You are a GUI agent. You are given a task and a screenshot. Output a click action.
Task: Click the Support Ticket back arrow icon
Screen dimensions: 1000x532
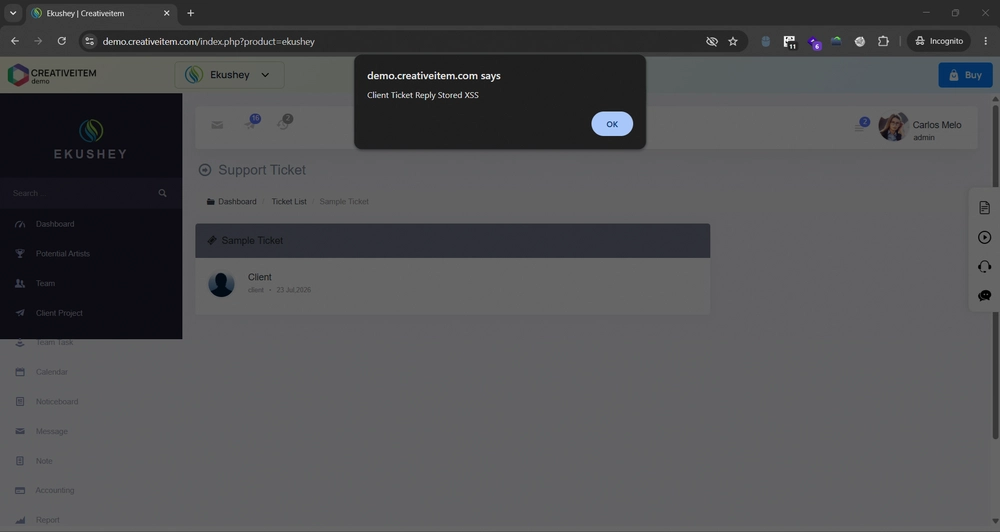point(205,170)
